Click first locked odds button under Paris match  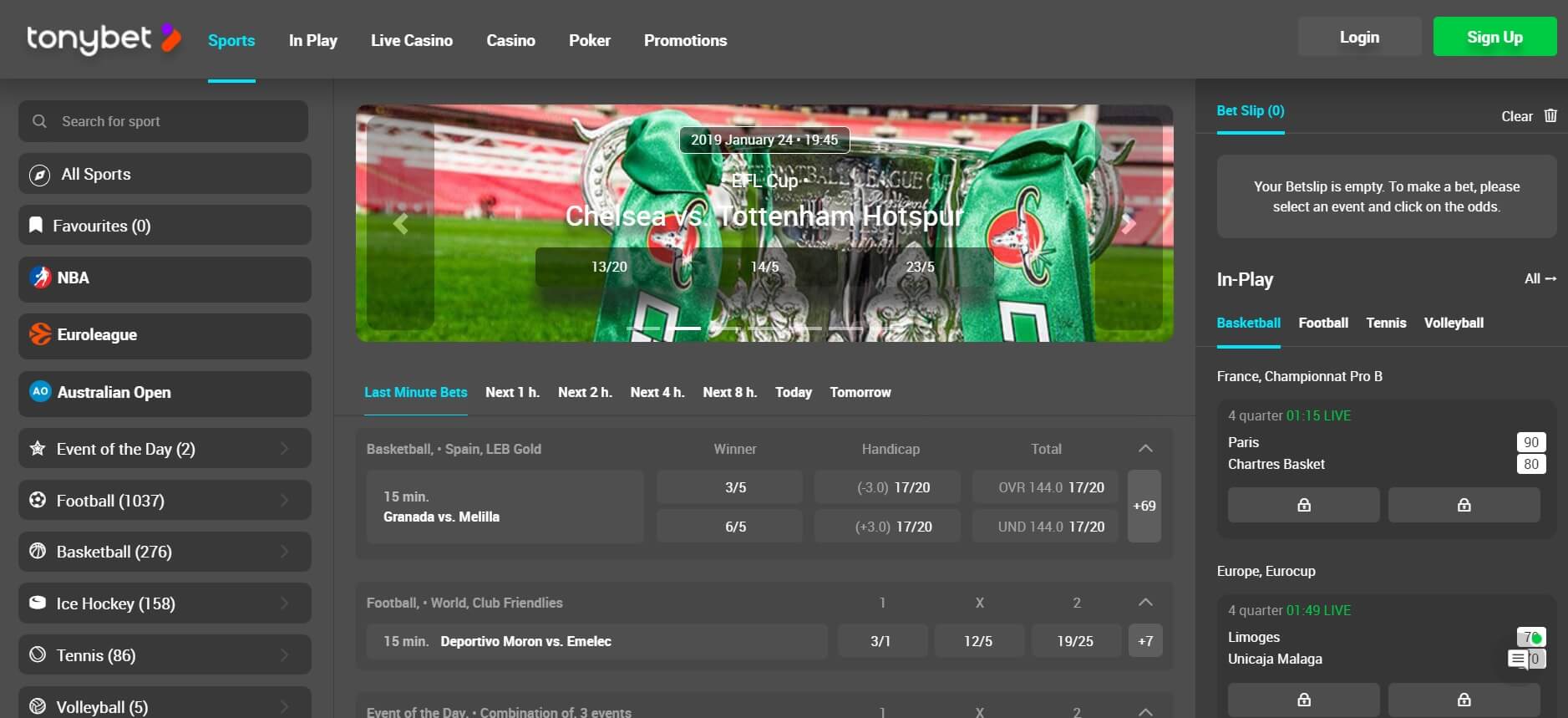[x=1303, y=505]
